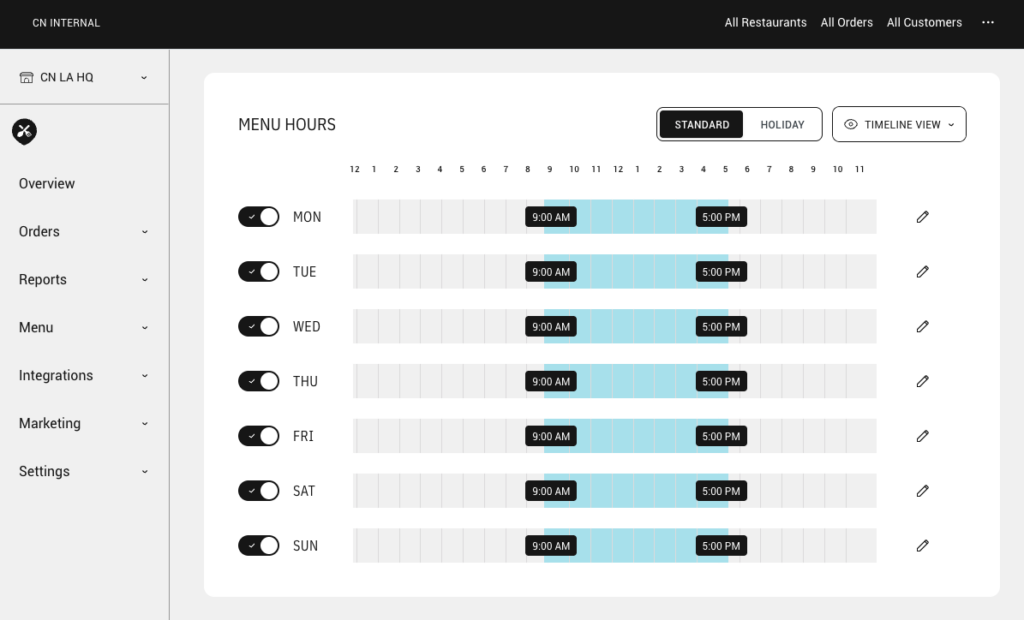Edit Tuesday hours with pencil icon
The image size is (1024, 620).
[922, 272]
